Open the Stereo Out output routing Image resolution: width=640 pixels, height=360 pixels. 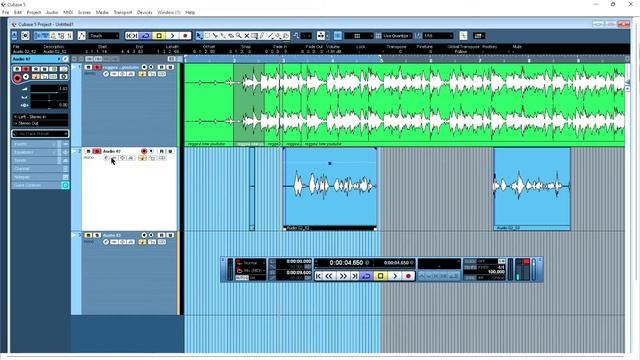coord(40,123)
